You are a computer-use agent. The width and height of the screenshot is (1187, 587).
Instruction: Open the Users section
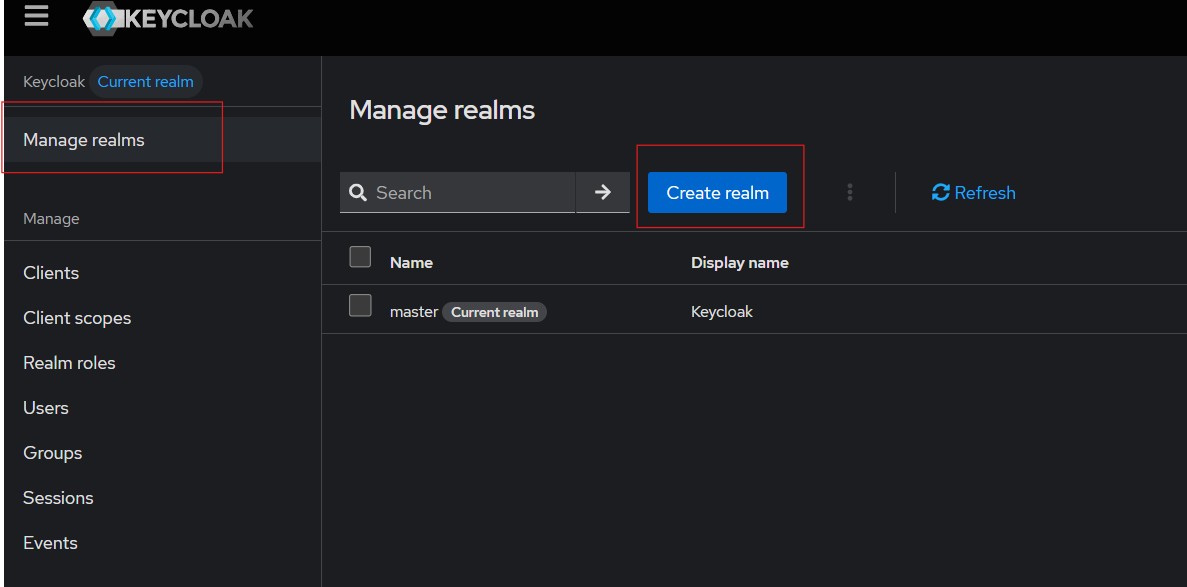46,408
